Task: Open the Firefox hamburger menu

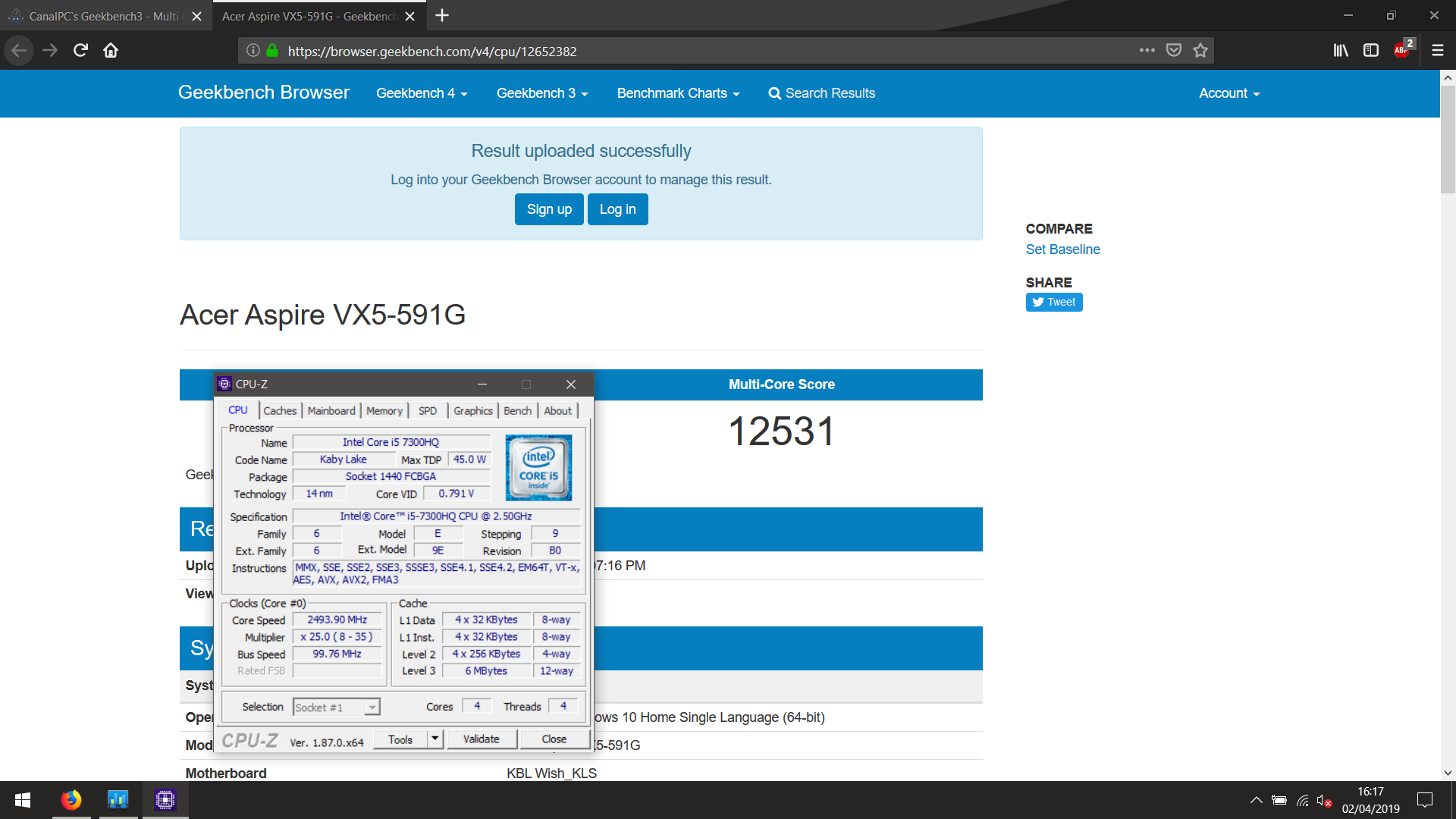Action: [1437, 51]
